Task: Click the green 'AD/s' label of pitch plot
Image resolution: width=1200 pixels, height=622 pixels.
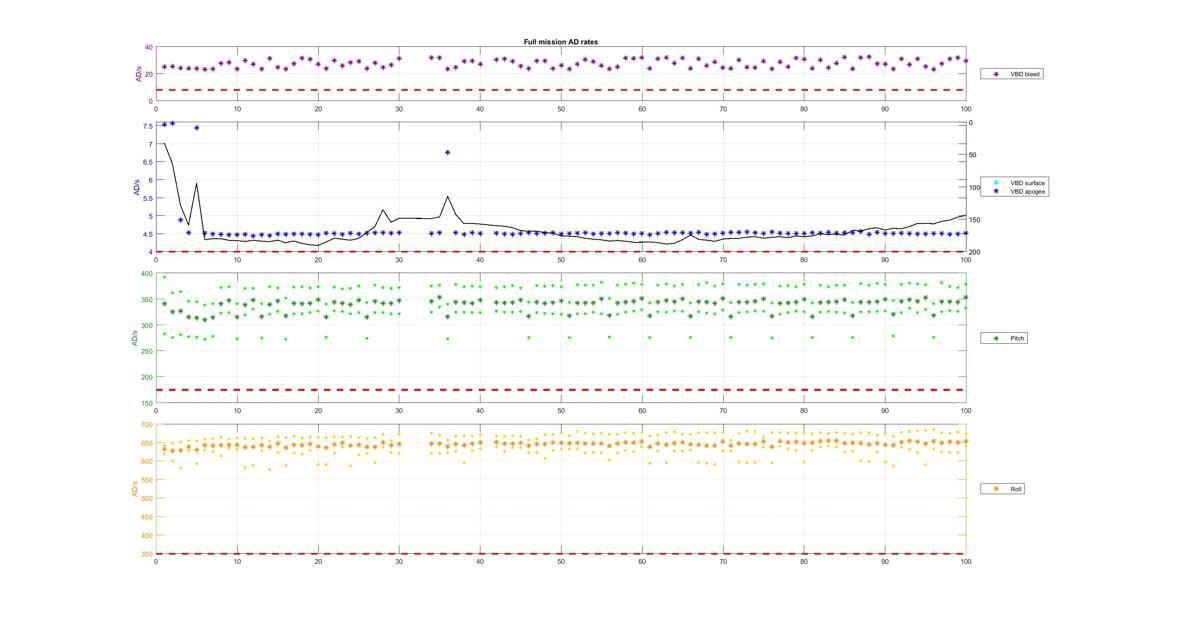Action: (x=133, y=338)
